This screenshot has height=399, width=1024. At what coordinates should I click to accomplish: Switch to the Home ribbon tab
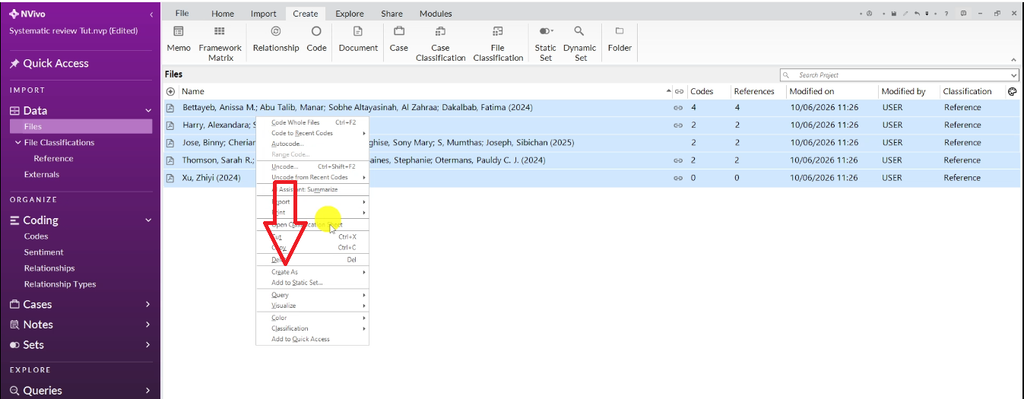[x=222, y=13]
